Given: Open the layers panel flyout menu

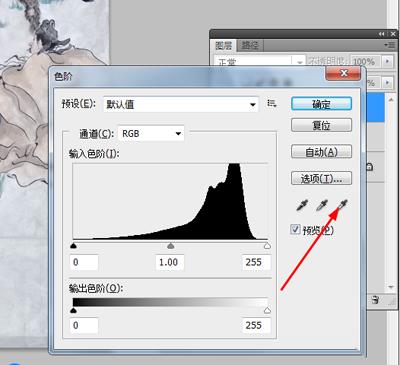Looking at the screenshot, I should click(x=389, y=45).
